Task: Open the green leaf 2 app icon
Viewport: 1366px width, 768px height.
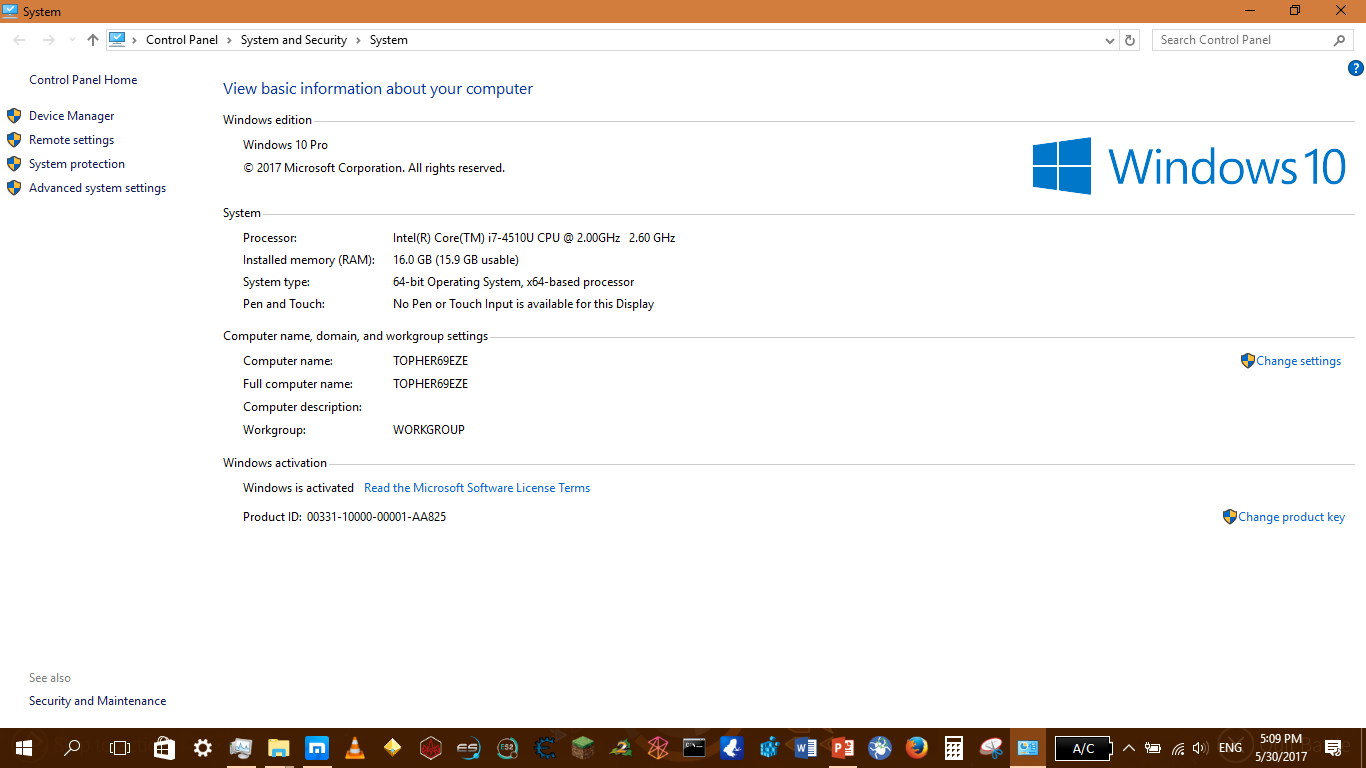Action: point(620,748)
